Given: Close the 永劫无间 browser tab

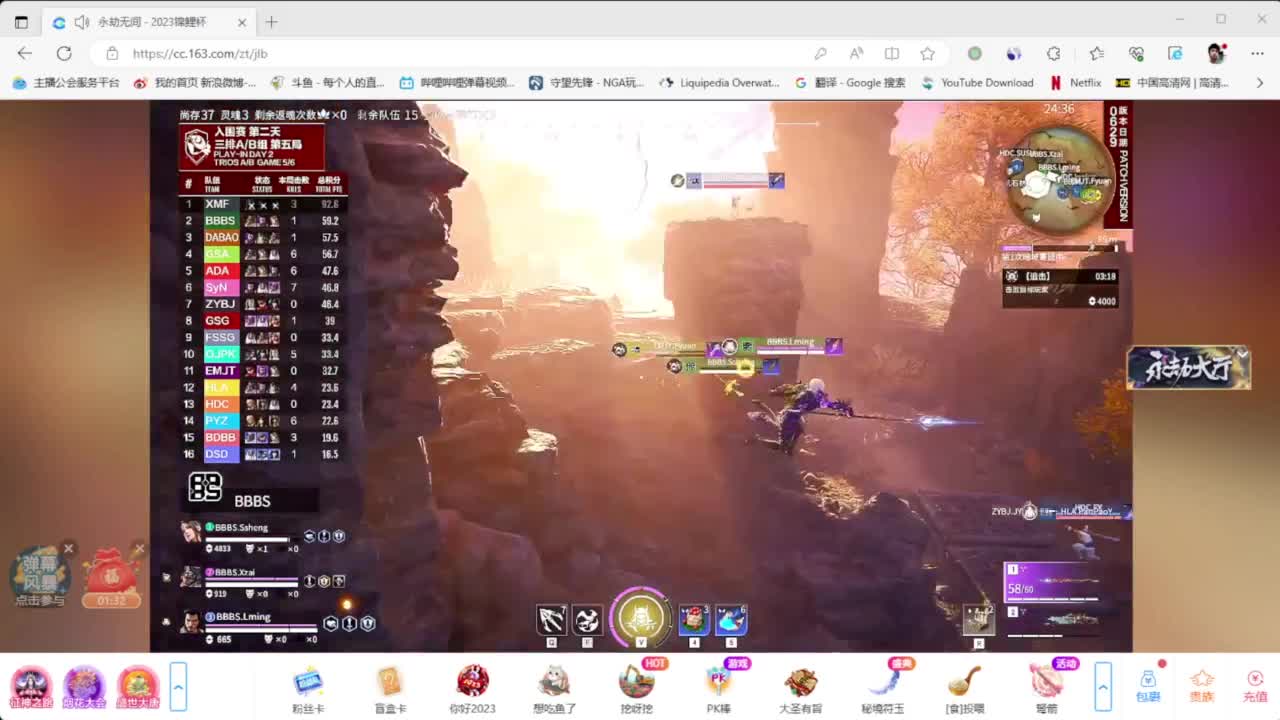Looking at the screenshot, I should 242,22.
